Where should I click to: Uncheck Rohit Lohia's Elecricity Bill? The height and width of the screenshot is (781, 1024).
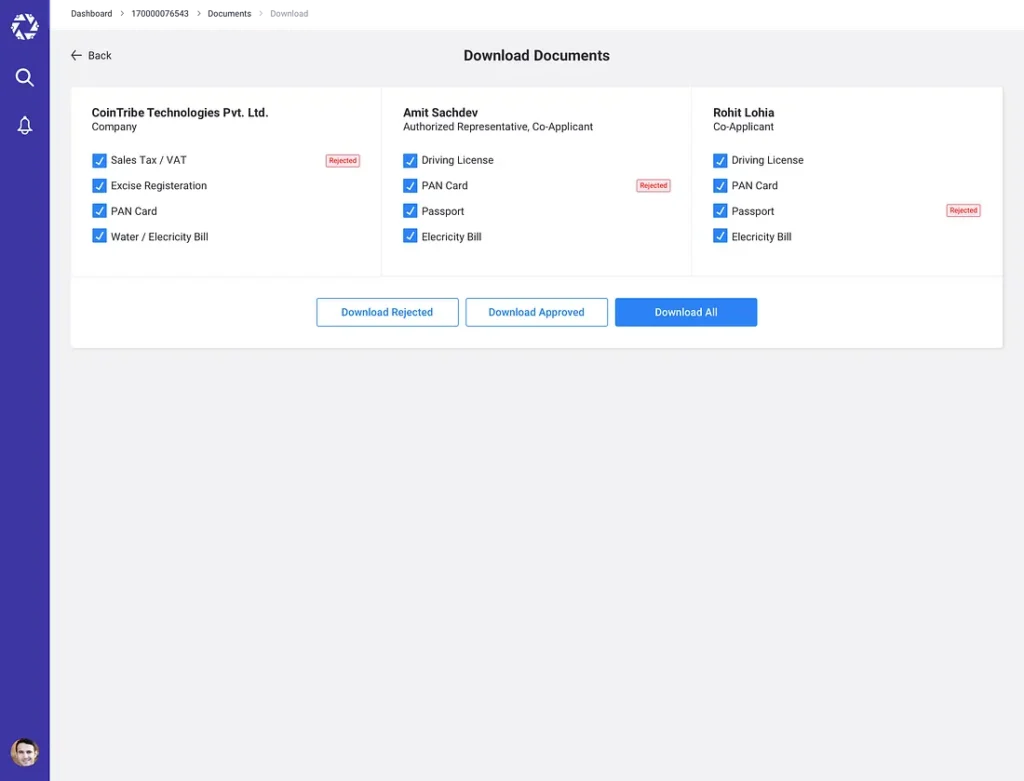click(720, 237)
